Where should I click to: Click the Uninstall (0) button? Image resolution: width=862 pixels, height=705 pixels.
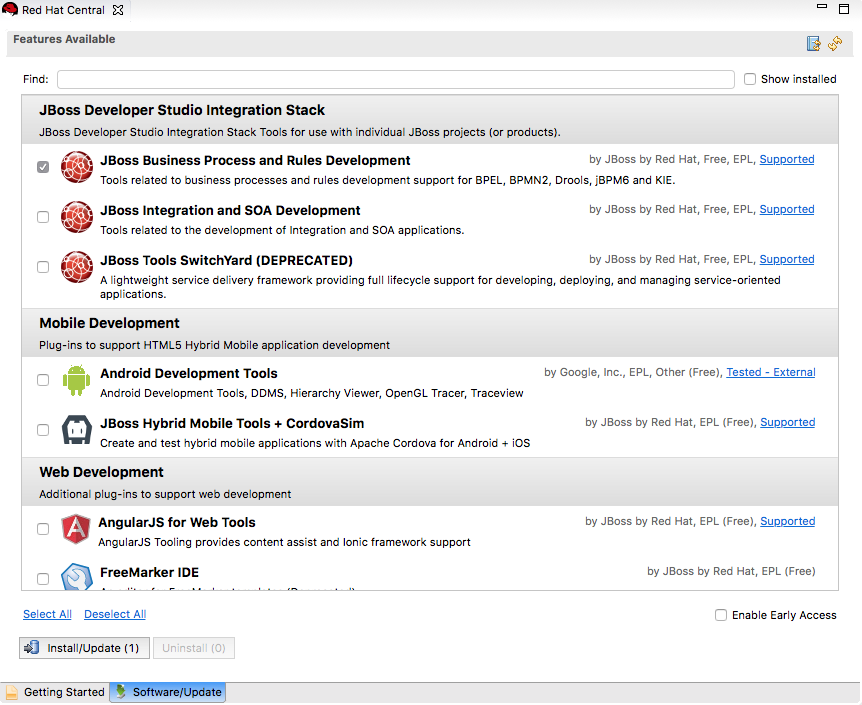194,648
